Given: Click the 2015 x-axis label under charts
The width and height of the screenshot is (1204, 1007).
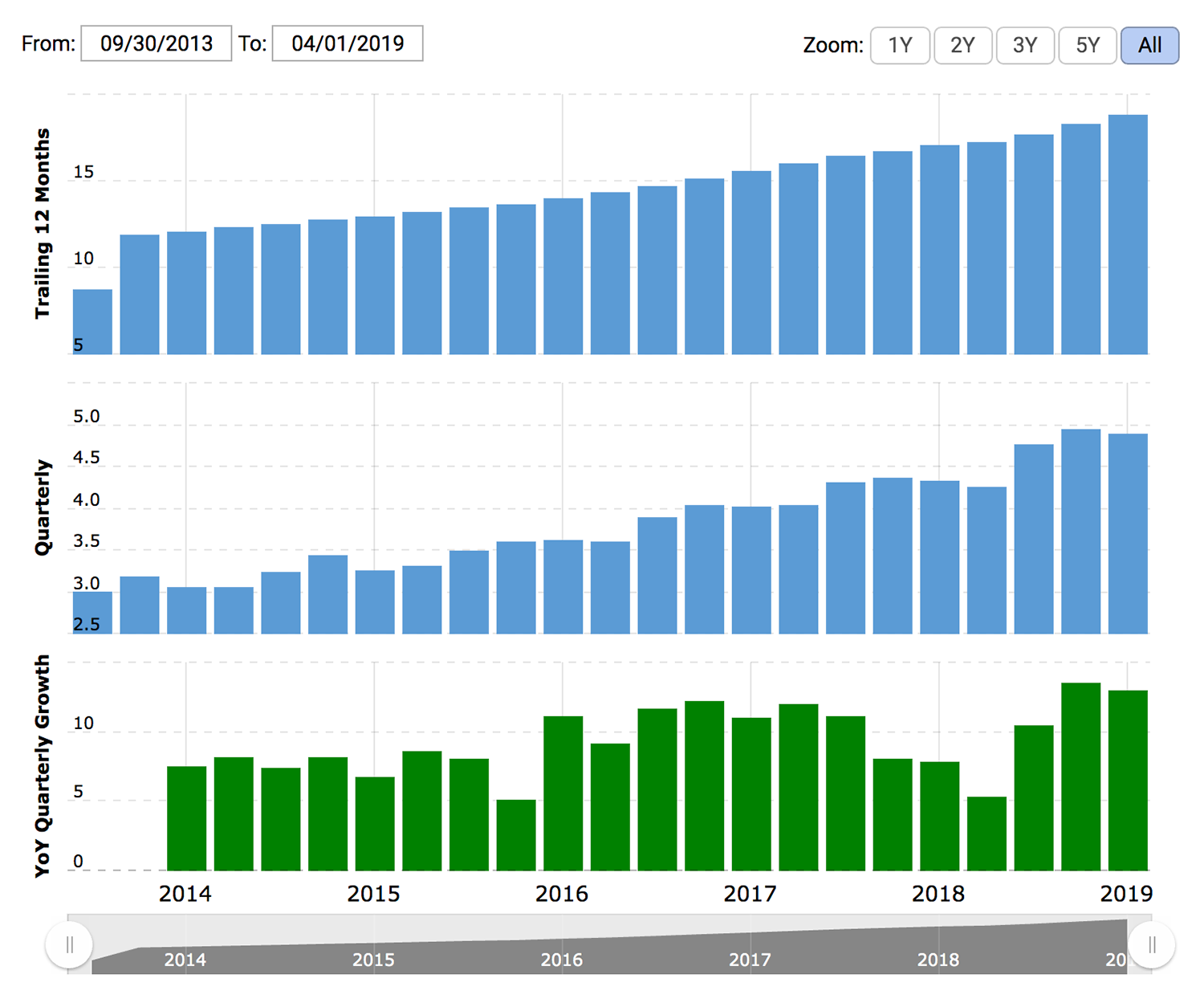Looking at the screenshot, I should click(x=373, y=894).
